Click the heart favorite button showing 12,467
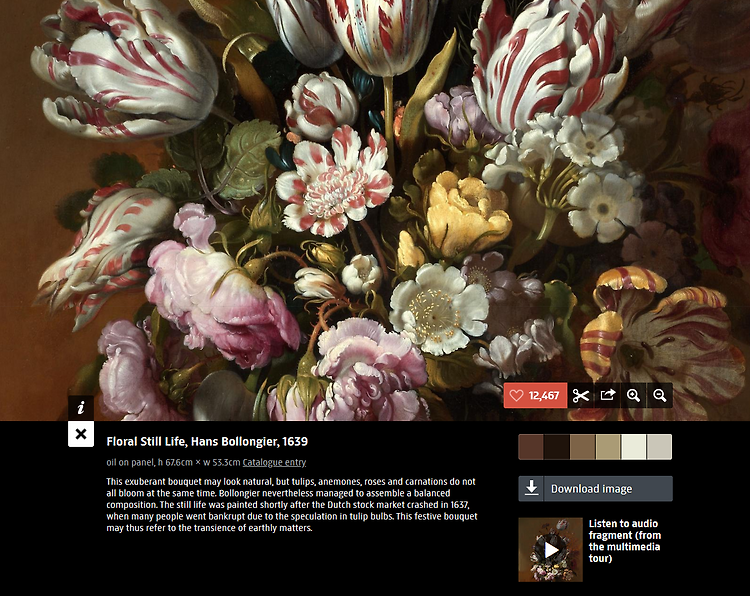Screen dimensions: 750x596 coord(535,396)
